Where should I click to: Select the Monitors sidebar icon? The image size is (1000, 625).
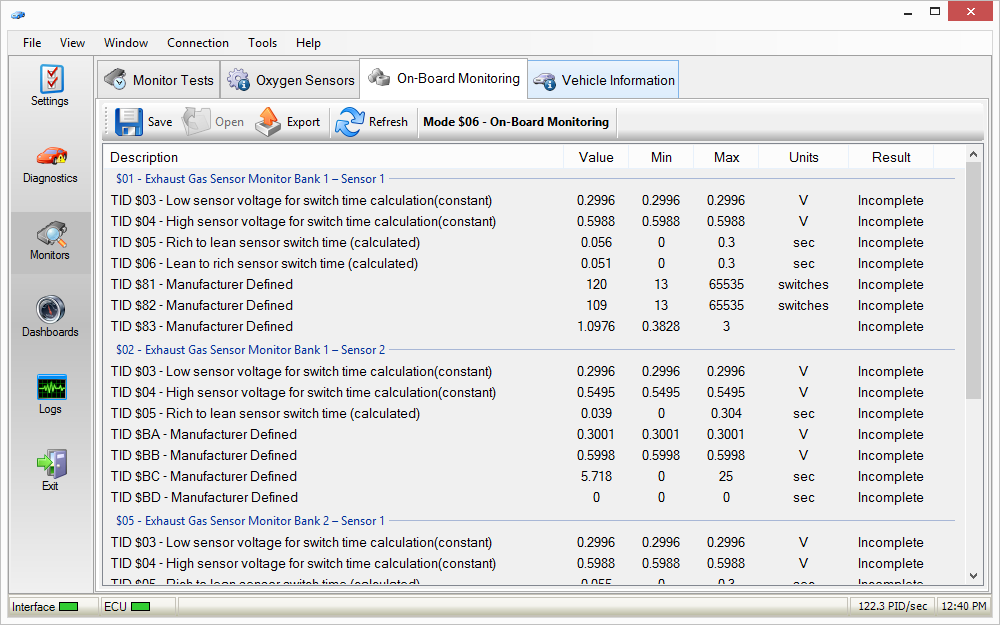point(50,235)
